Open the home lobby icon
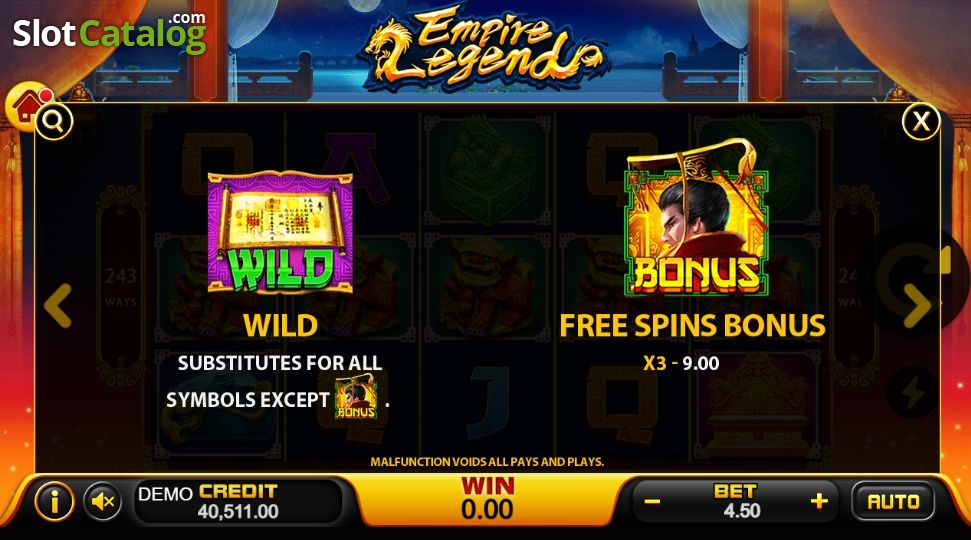The width and height of the screenshot is (971, 540). pyautogui.click(x=26, y=105)
